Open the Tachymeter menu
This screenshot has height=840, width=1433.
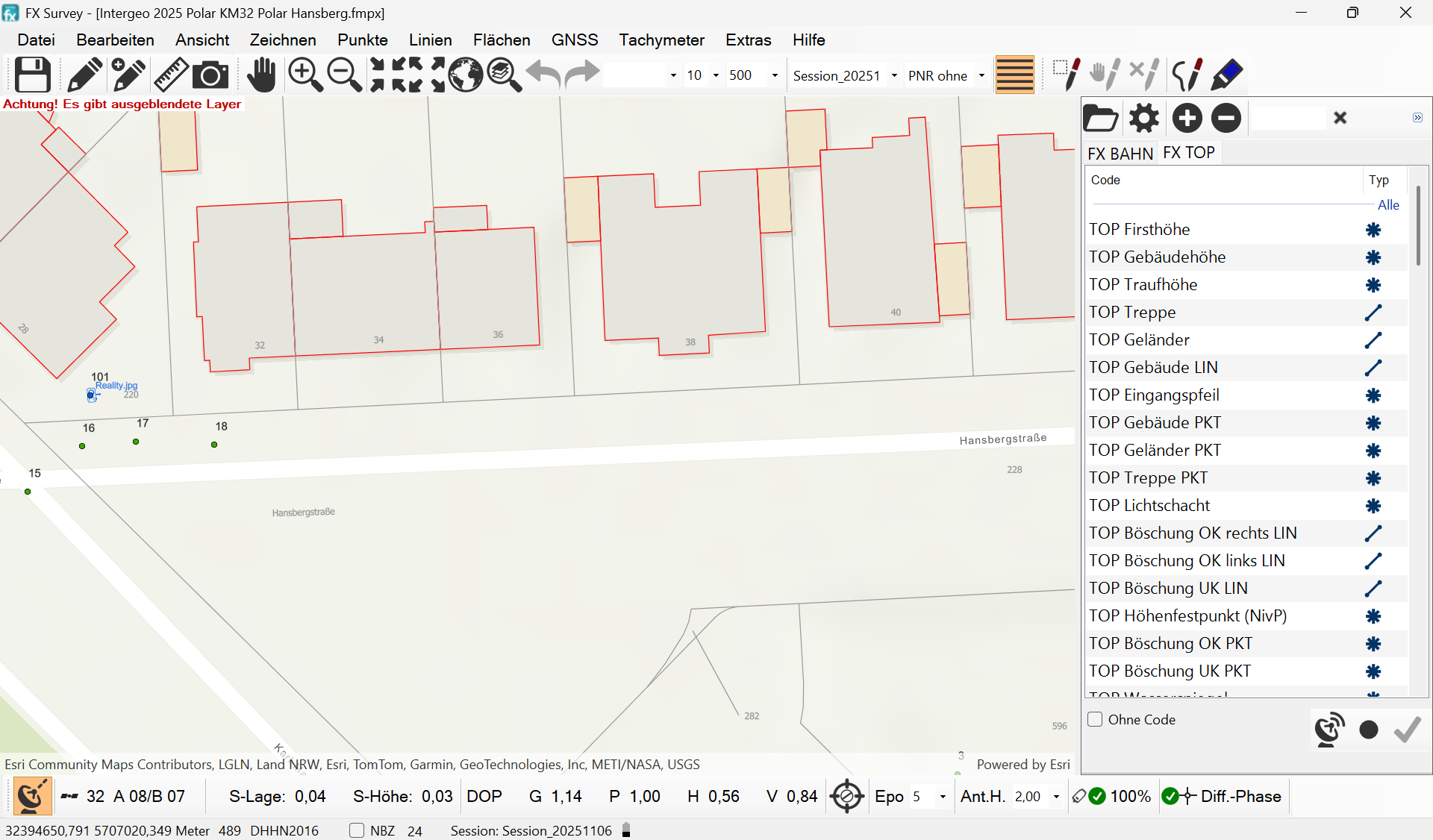661,40
